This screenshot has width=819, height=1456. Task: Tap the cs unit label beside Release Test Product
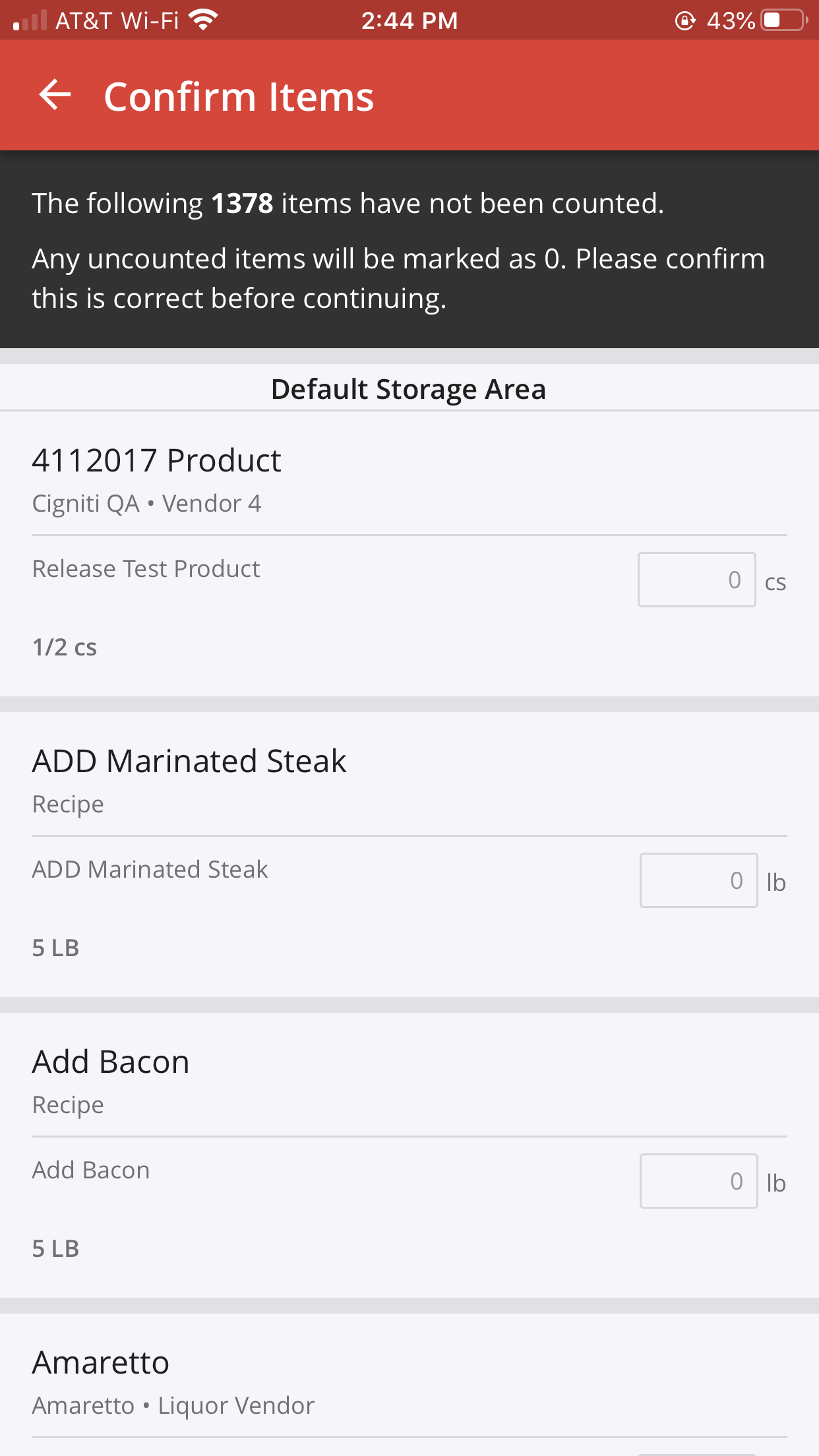pyautogui.click(x=775, y=582)
